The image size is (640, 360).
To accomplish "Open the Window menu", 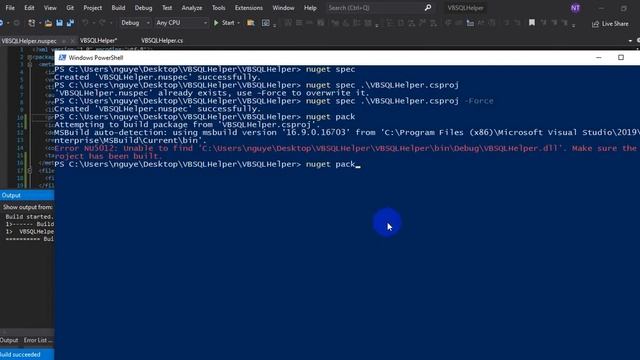I will pos(283,8).
